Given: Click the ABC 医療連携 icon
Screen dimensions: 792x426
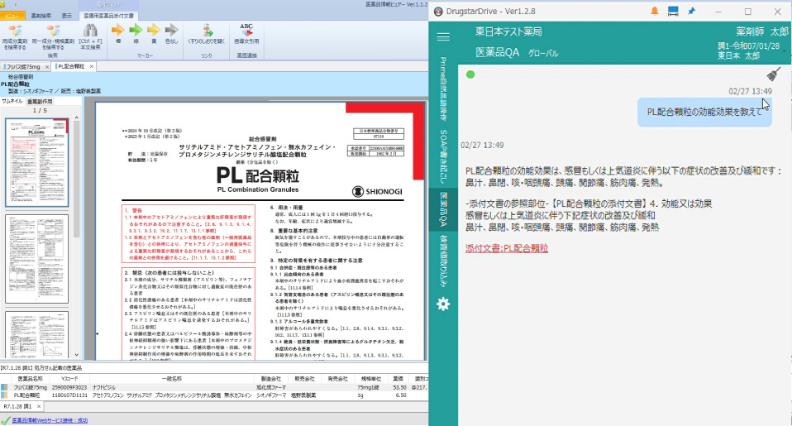Looking at the screenshot, I should click(x=247, y=30).
